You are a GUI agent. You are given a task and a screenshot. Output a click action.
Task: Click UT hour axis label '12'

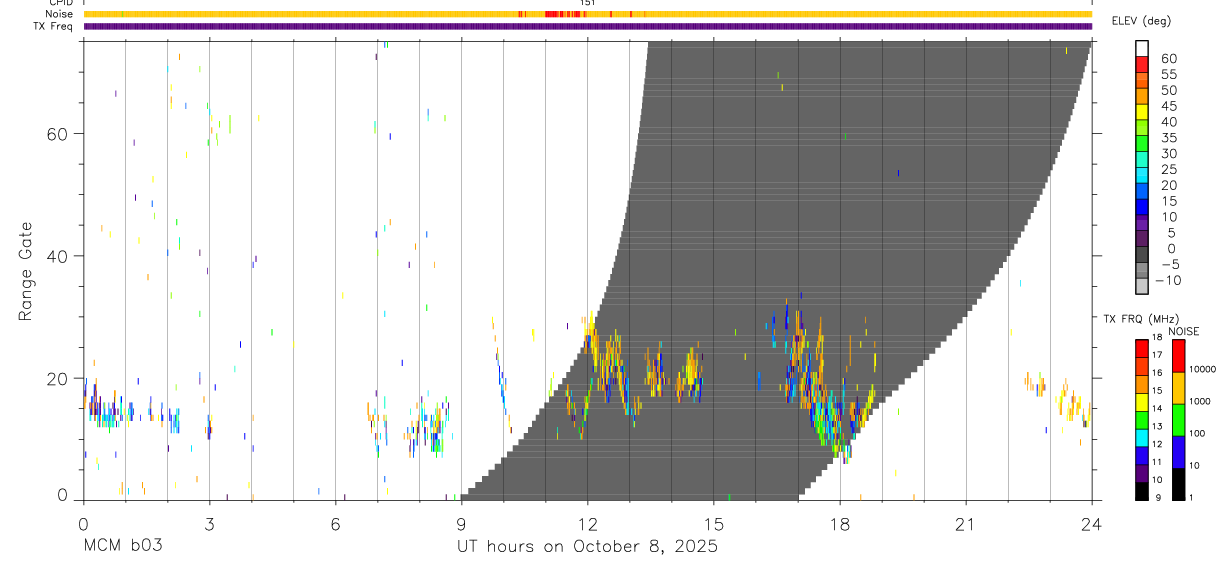point(587,523)
